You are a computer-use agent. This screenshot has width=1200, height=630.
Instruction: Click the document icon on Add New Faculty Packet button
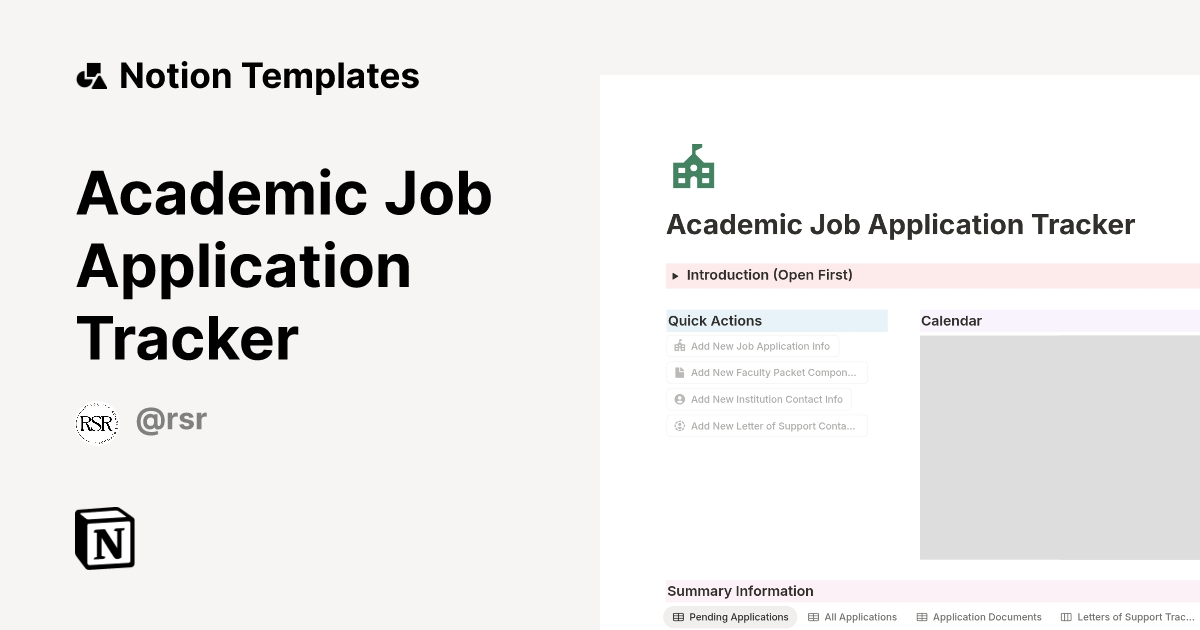click(678, 372)
